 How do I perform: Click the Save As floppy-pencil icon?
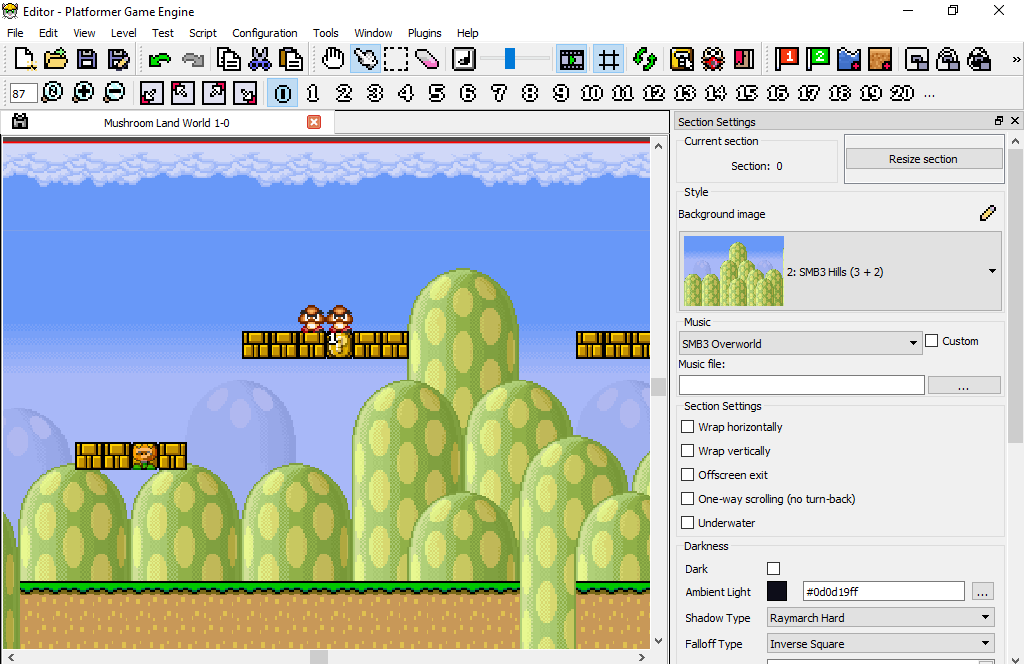tap(118, 59)
